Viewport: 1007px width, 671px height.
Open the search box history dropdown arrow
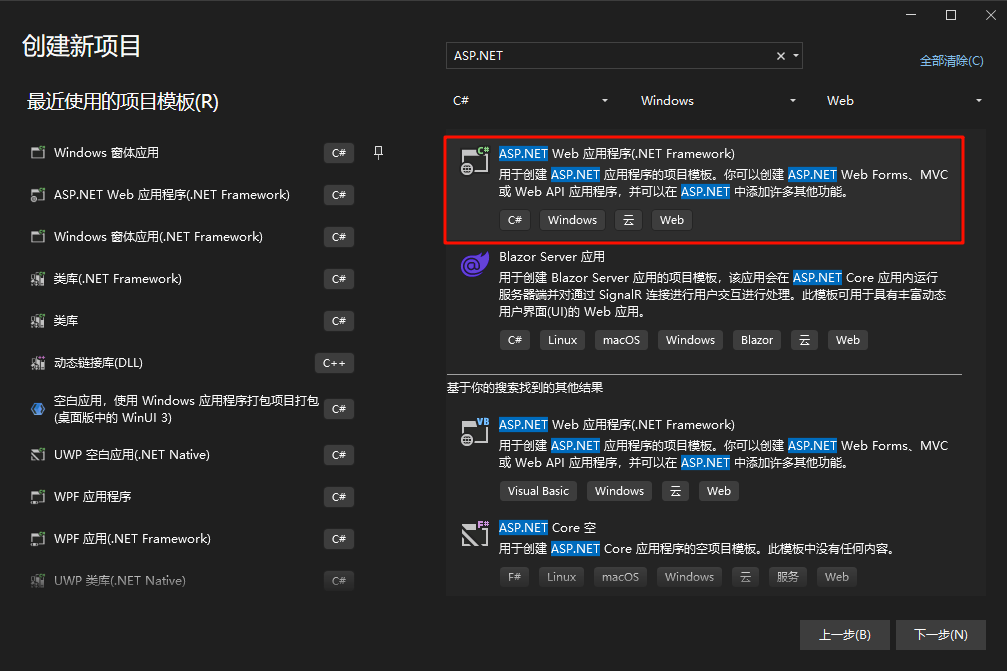(796, 56)
